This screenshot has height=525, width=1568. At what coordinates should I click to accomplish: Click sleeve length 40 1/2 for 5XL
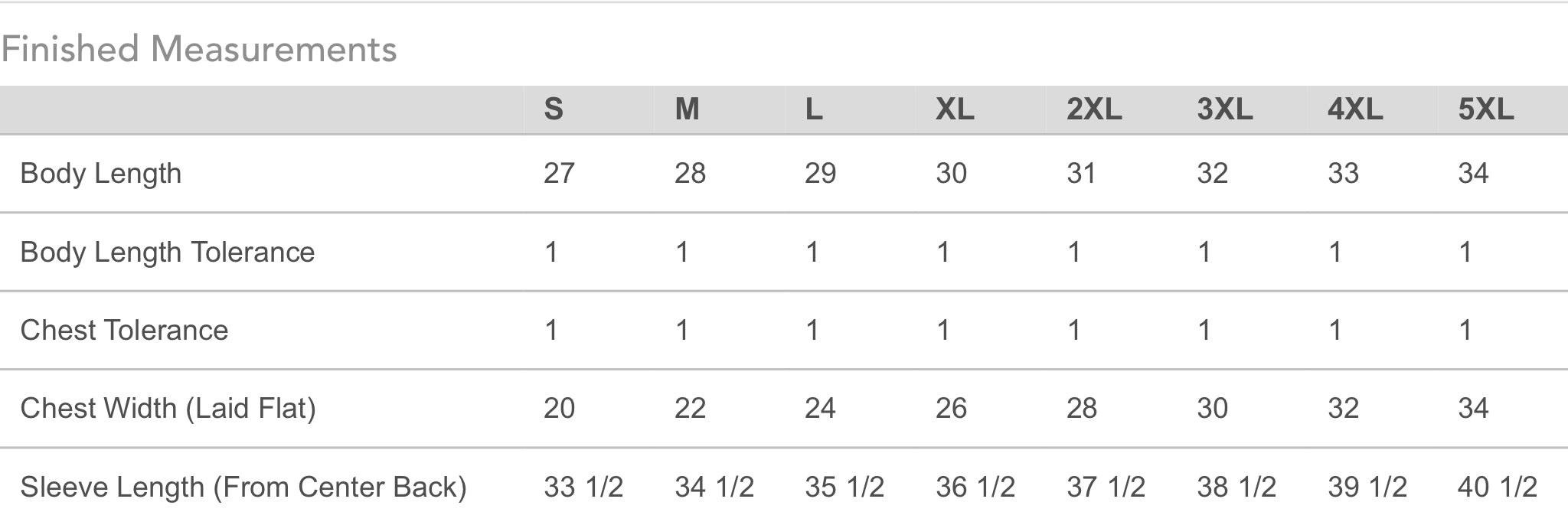point(1498,487)
